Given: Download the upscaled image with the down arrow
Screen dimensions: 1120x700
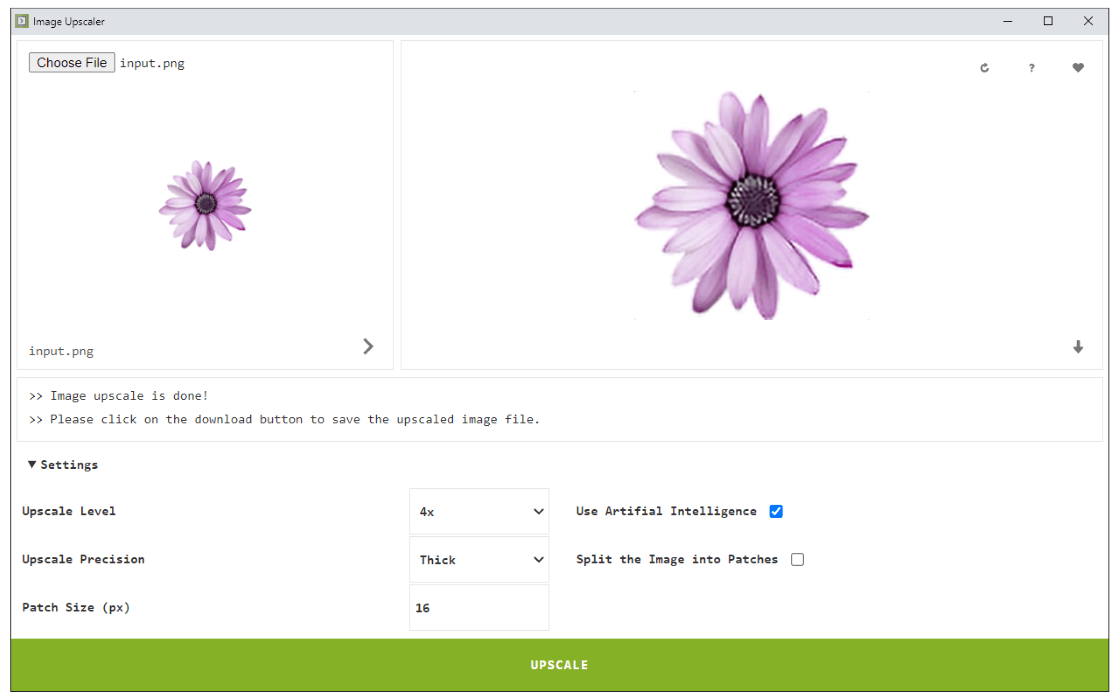Looking at the screenshot, I should point(1078,347).
